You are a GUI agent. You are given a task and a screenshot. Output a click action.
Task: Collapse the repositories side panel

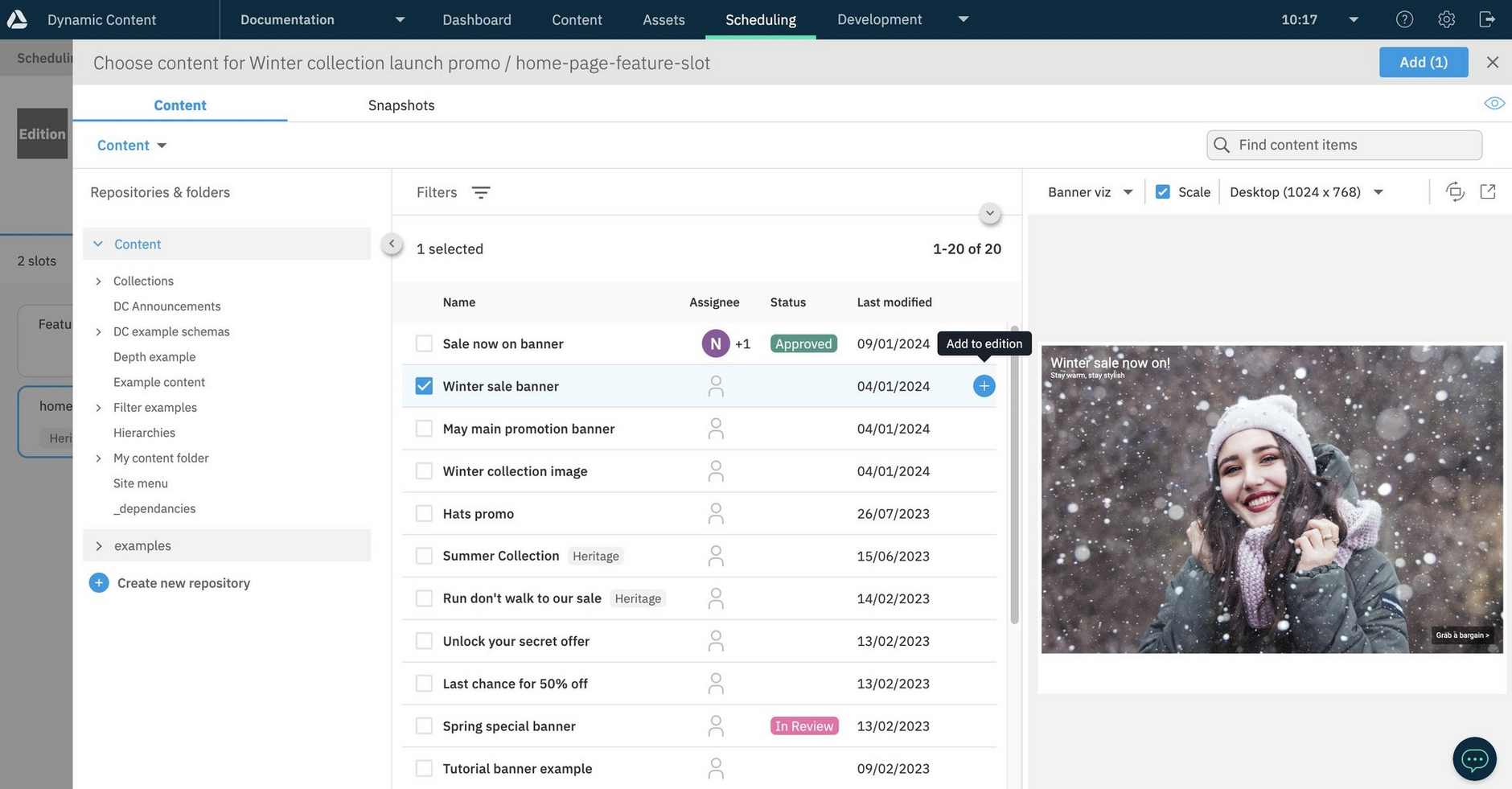(x=392, y=244)
